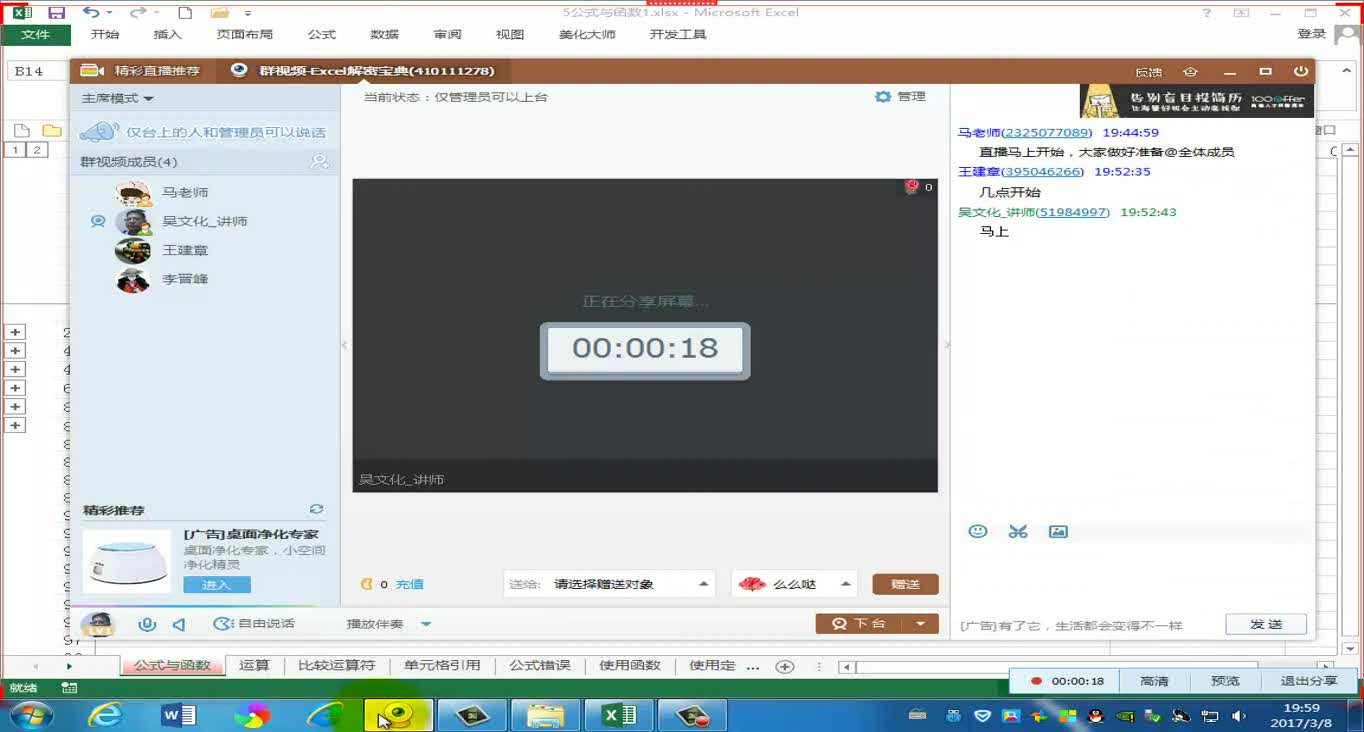Switch to the 运算 sheet tab
Image resolution: width=1364 pixels, height=732 pixels.
(x=254, y=666)
